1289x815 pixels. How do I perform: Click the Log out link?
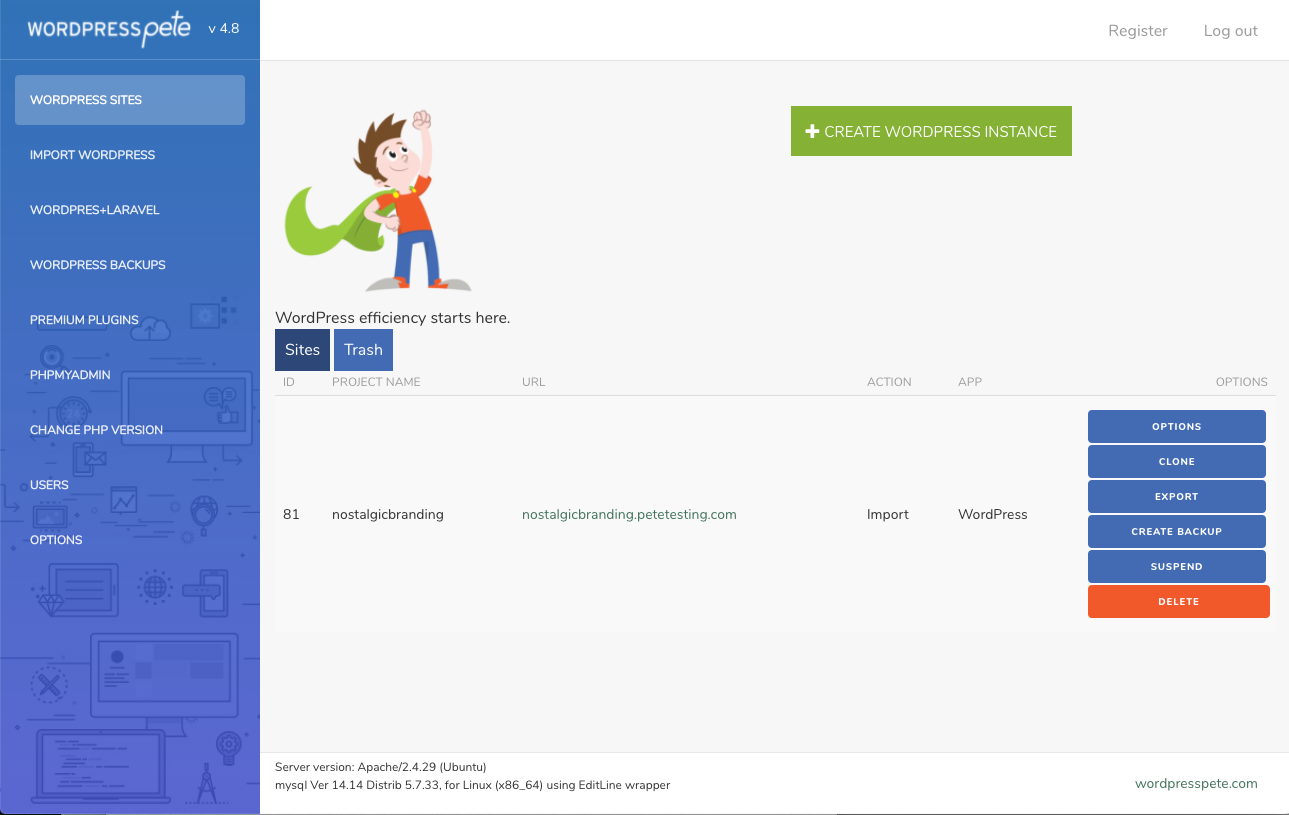(x=1231, y=31)
